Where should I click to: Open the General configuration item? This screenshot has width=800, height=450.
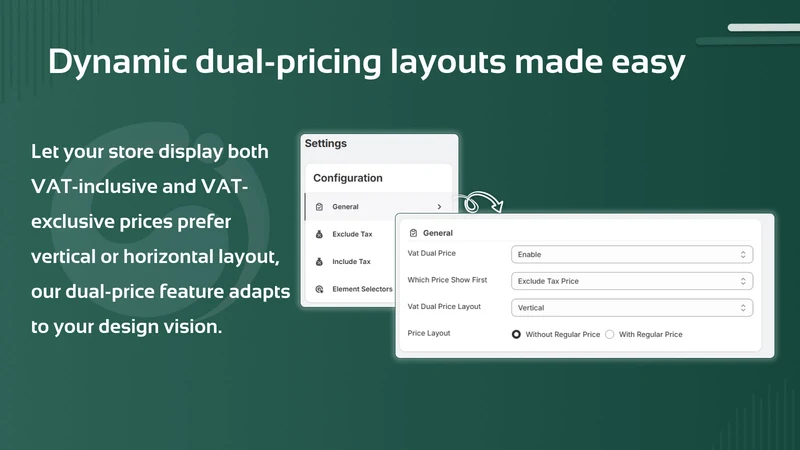point(378,207)
